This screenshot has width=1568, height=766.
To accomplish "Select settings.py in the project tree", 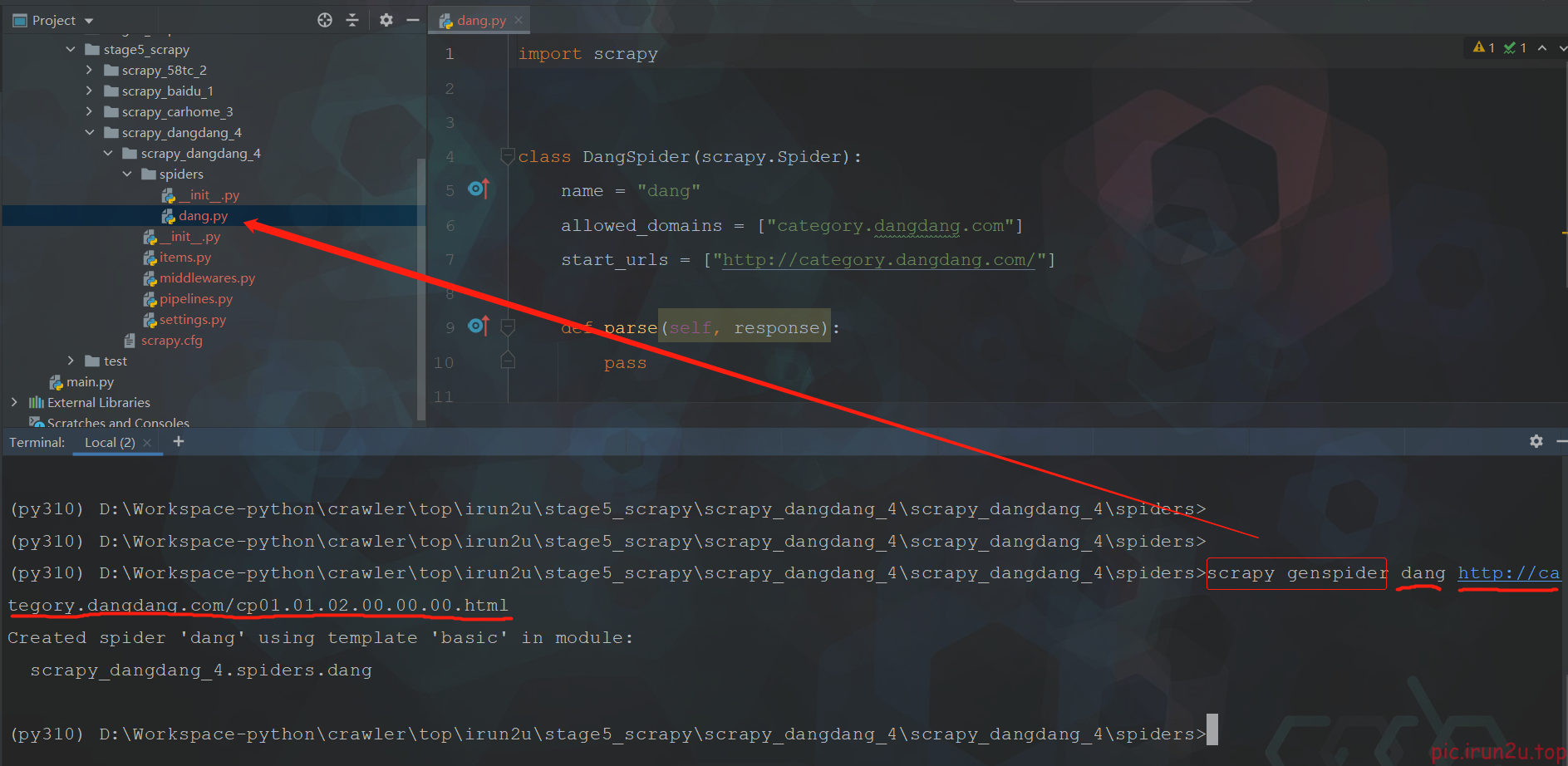I will click(x=192, y=320).
